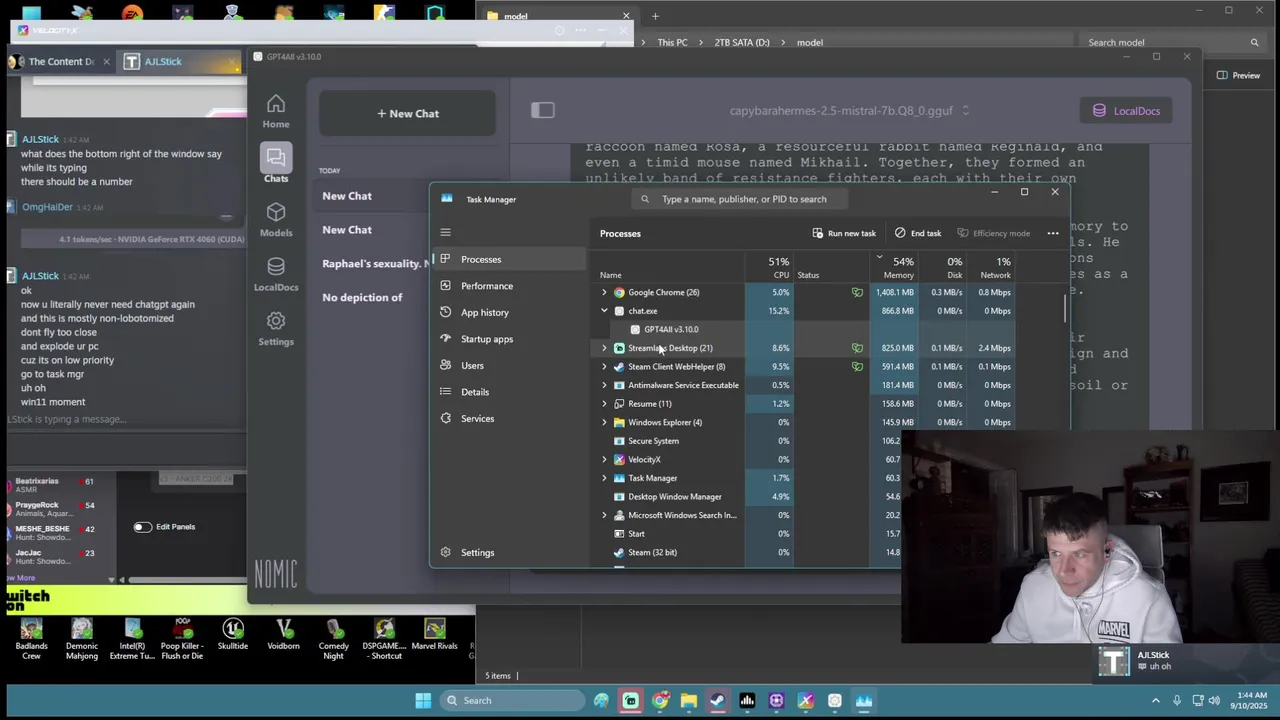Open Users tab in Task Manager
The height and width of the screenshot is (720, 1280).
click(x=510, y=365)
